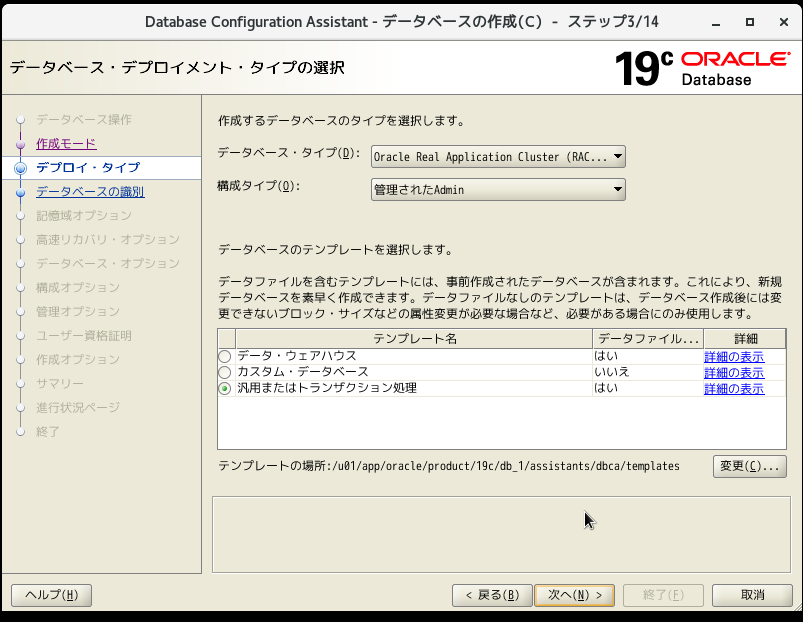Click the 変更(C)... button
Screen dimensions: 803x622
(x=749, y=466)
